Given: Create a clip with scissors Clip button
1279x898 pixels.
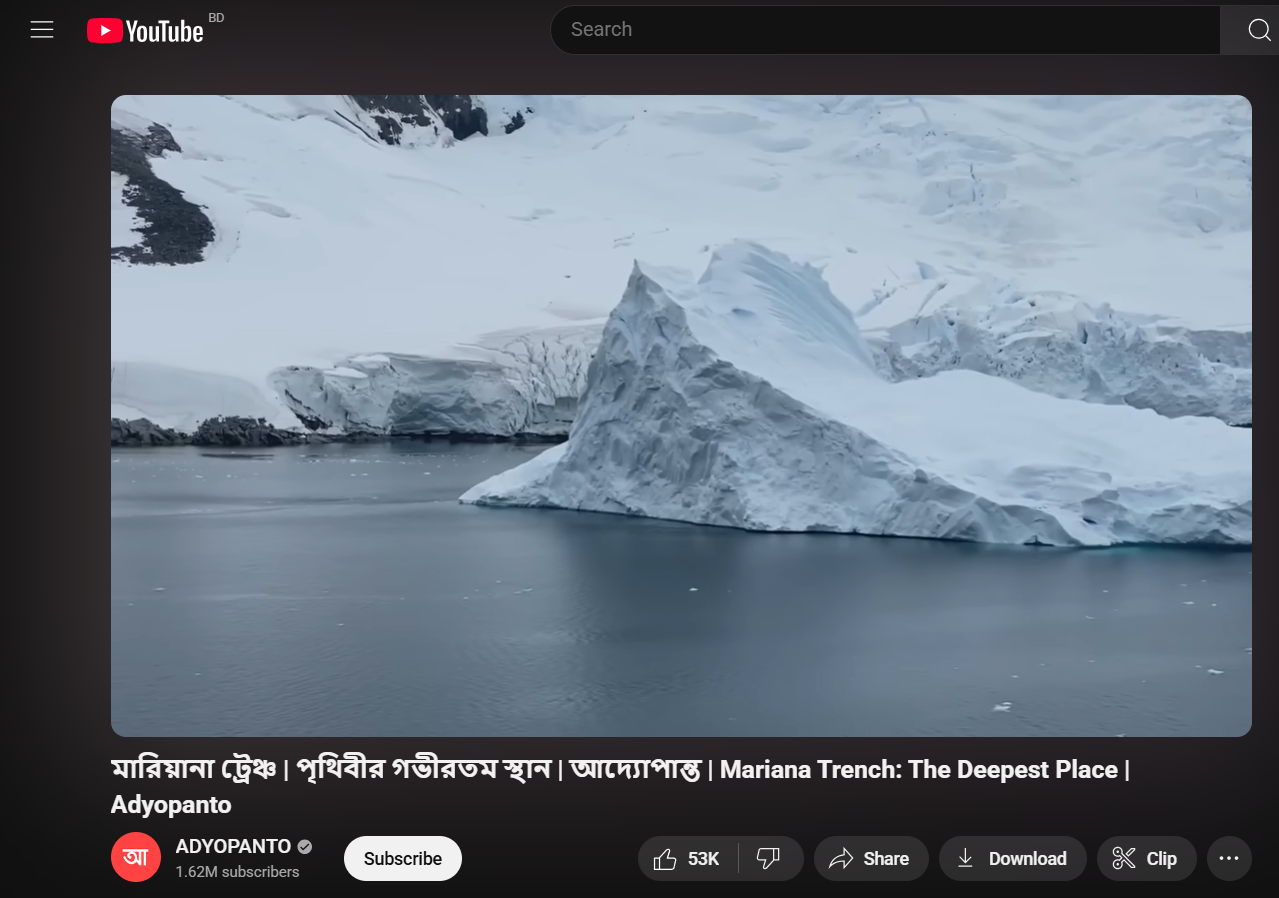Looking at the screenshot, I should point(1146,859).
